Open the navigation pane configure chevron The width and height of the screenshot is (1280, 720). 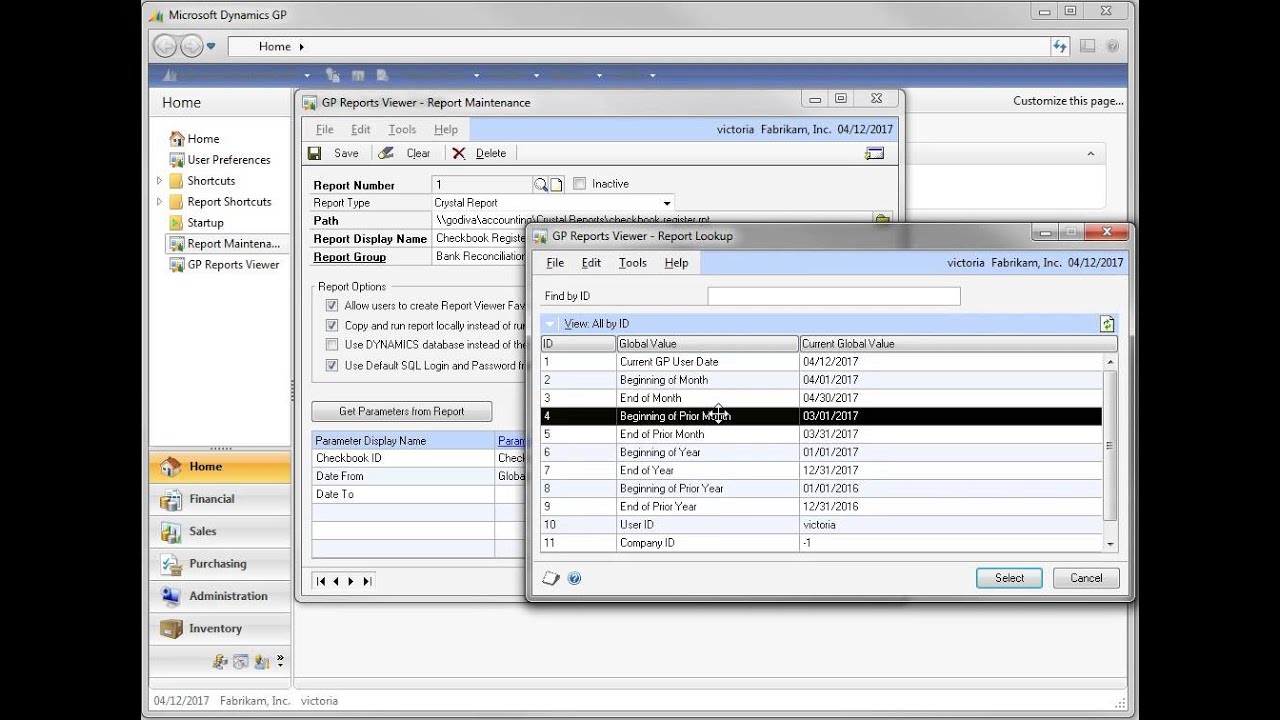tap(280, 661)
